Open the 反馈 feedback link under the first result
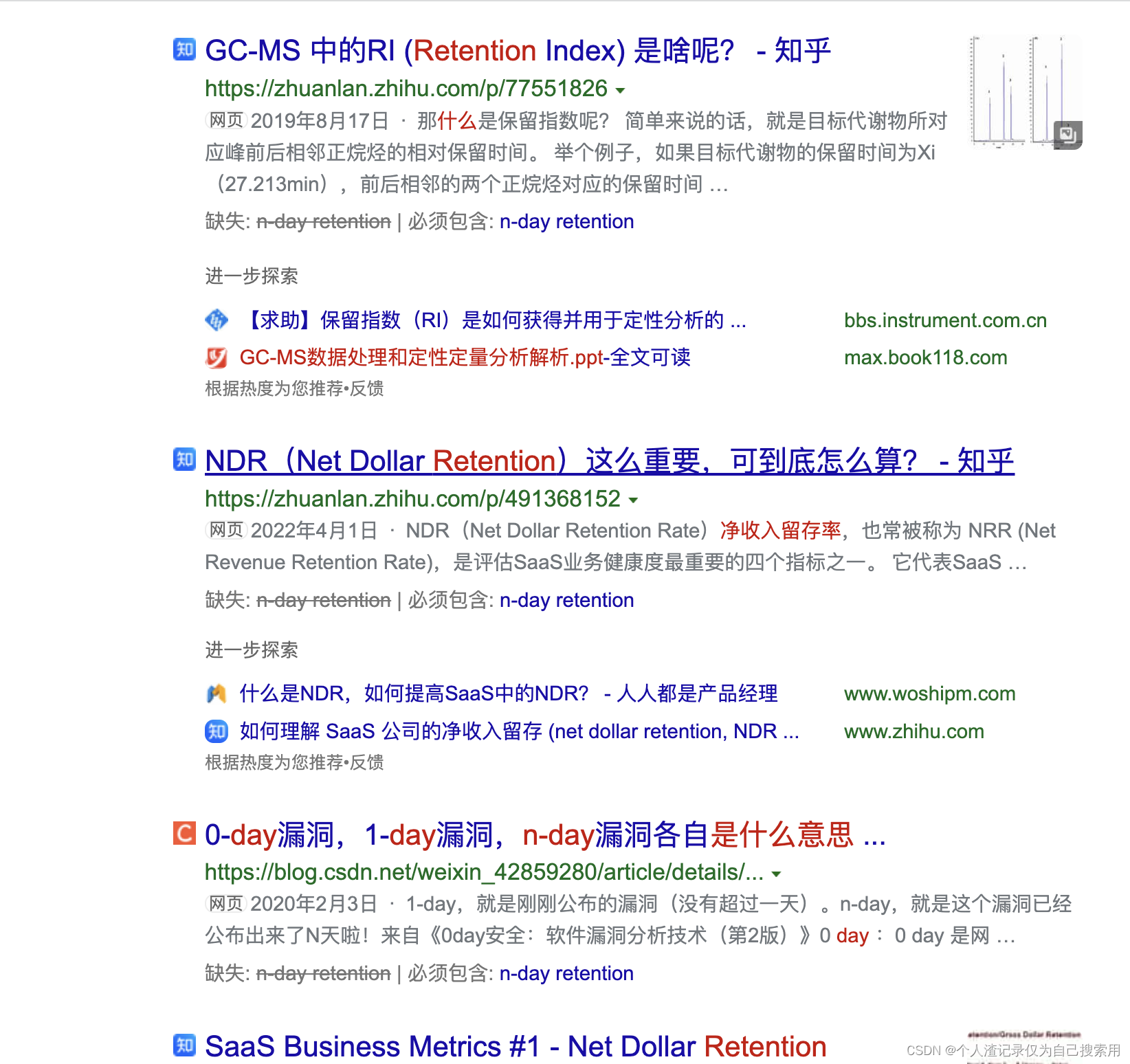This screenshot has height=1064, width=1130. click(x=367, y=389)
